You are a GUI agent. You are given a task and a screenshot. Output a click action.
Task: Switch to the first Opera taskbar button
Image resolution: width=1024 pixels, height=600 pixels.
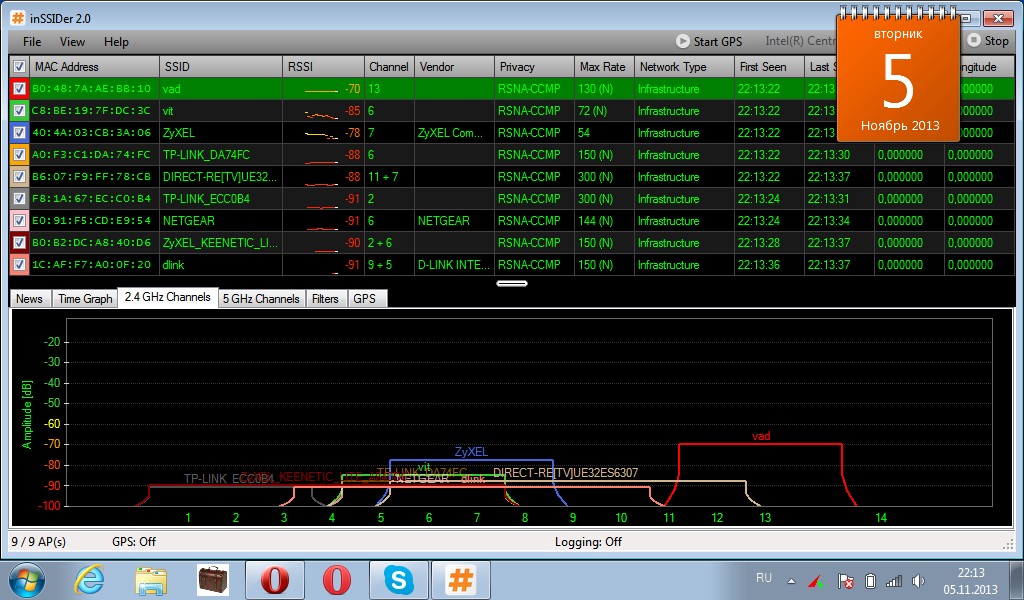click(x=275, y=580)
